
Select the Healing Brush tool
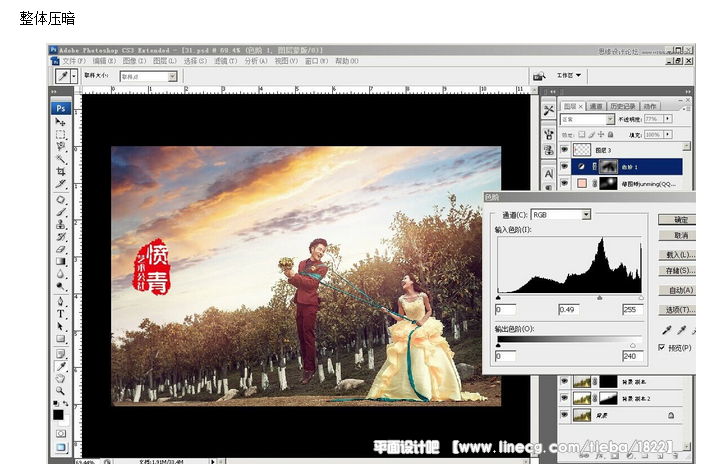coord(60,199)
